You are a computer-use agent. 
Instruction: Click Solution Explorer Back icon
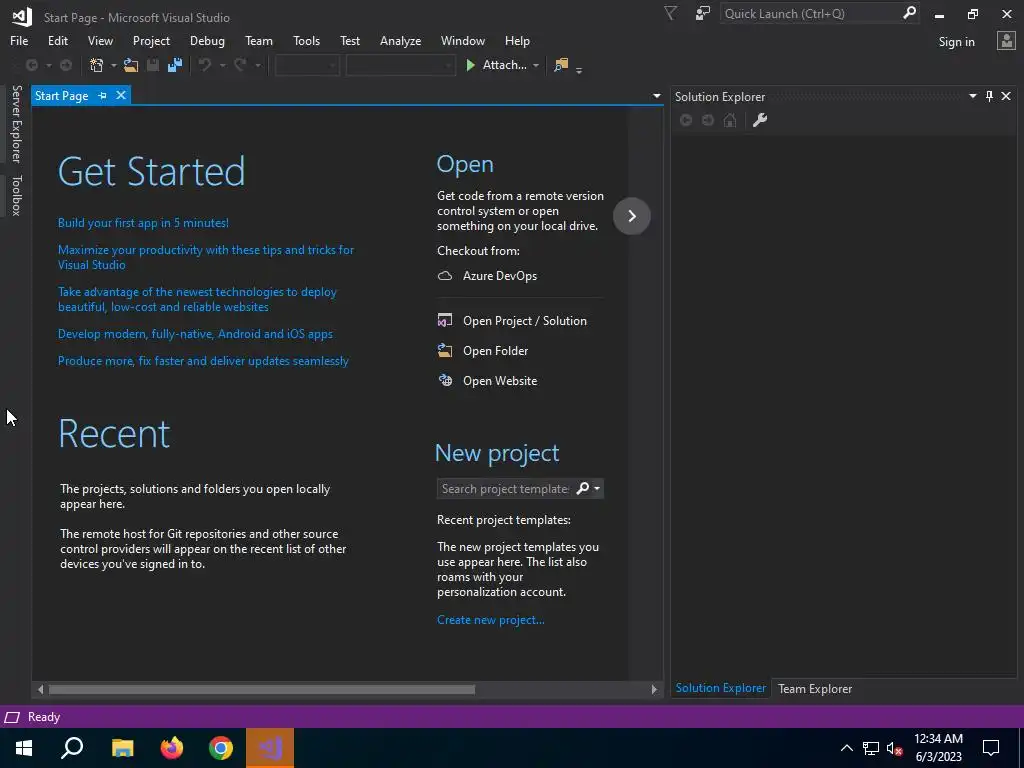[686, 120]
